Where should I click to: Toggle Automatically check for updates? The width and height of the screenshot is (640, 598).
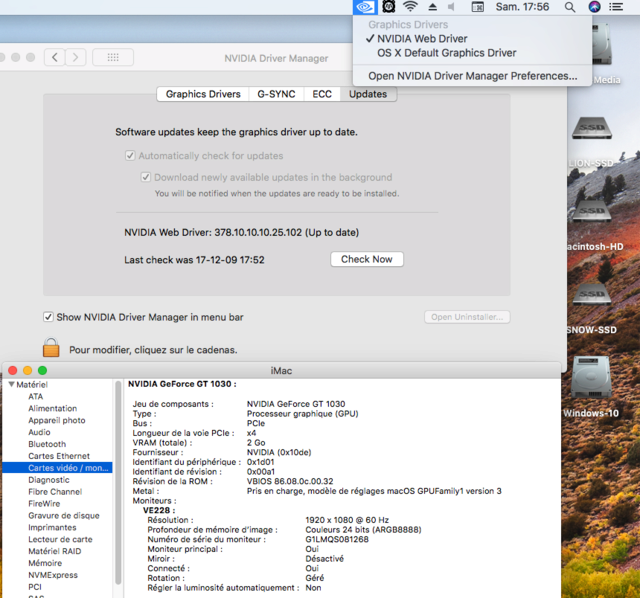pos(130,156)
